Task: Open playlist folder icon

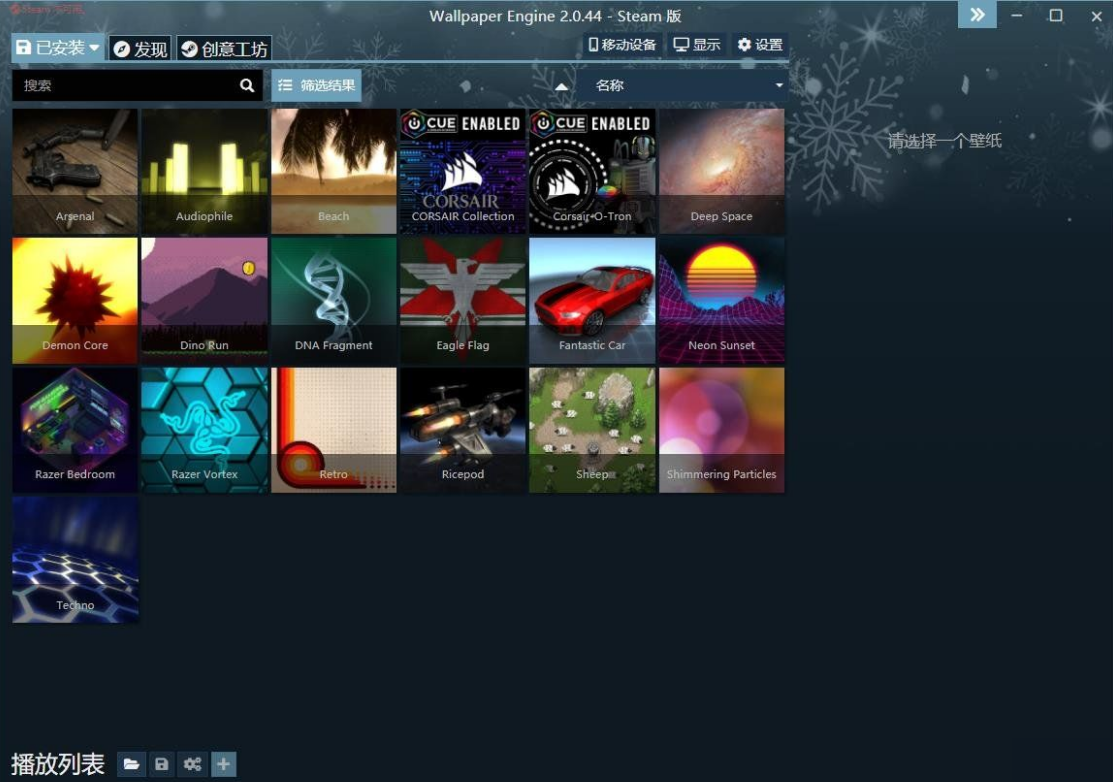Action: (131, 764)
